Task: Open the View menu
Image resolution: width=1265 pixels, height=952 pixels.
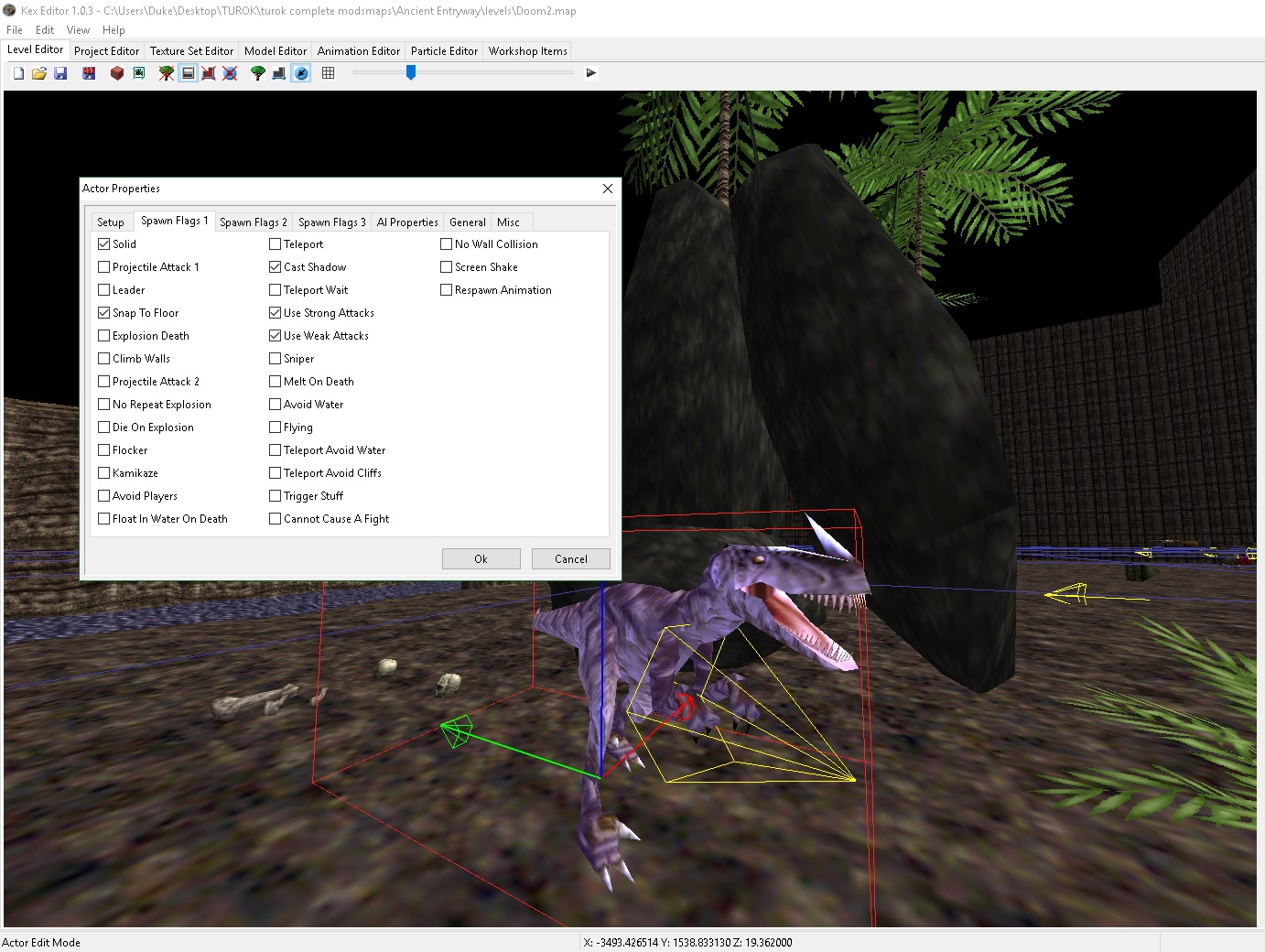Action: coord(78,30)
